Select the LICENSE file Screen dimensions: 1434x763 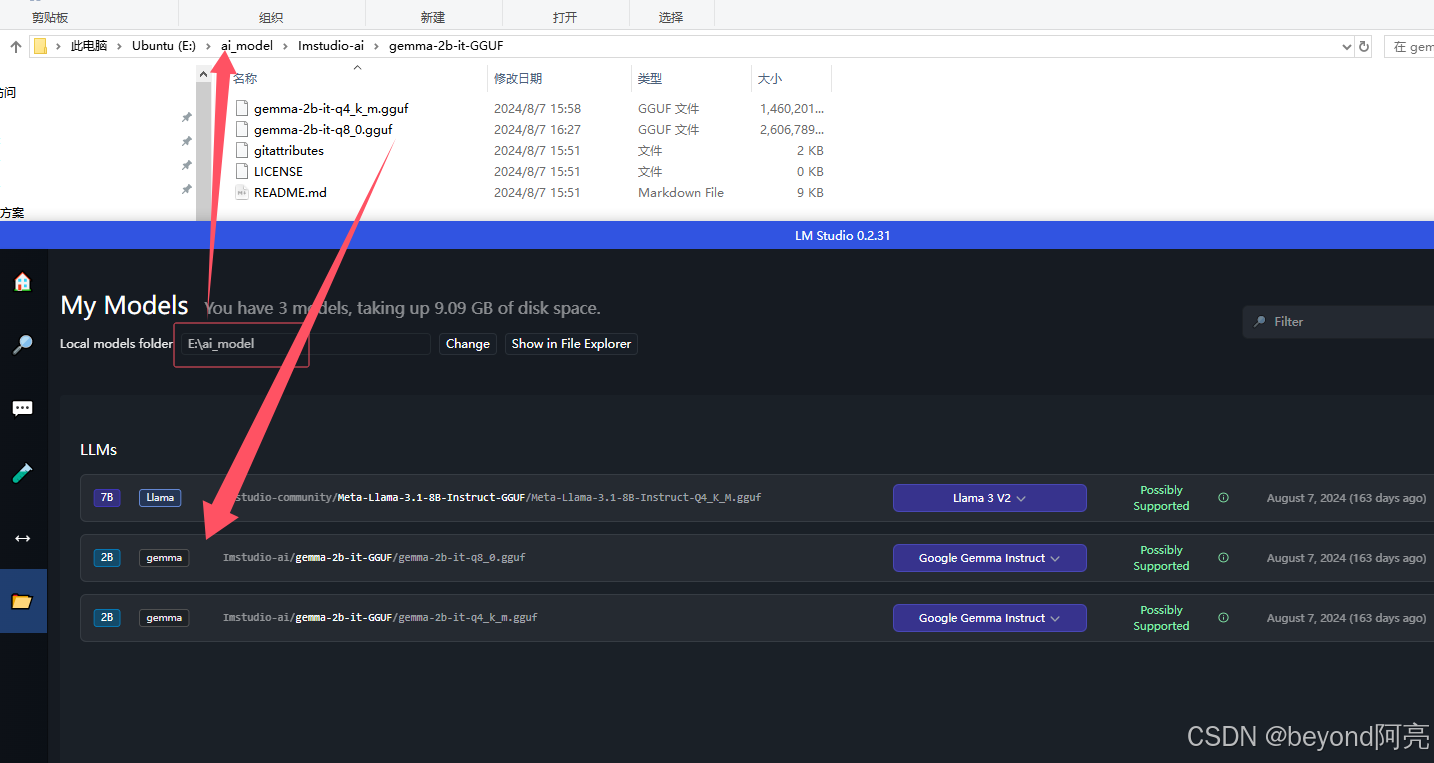(x=278, y=171)
